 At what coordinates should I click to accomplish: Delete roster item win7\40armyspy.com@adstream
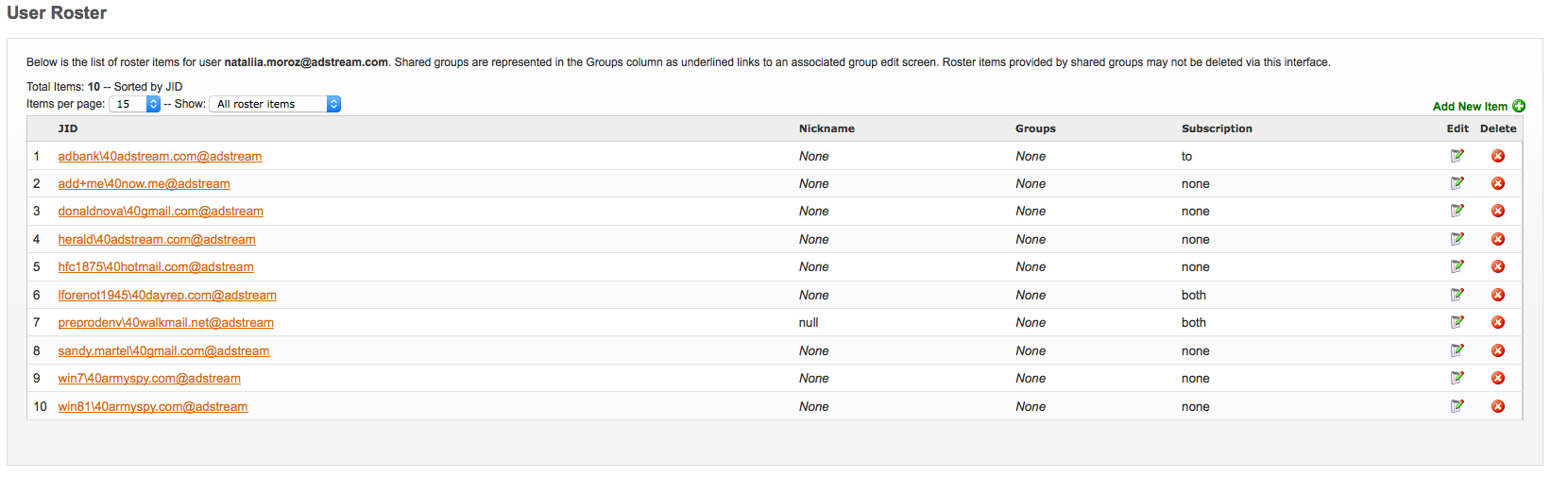(x=1498, y=378)
